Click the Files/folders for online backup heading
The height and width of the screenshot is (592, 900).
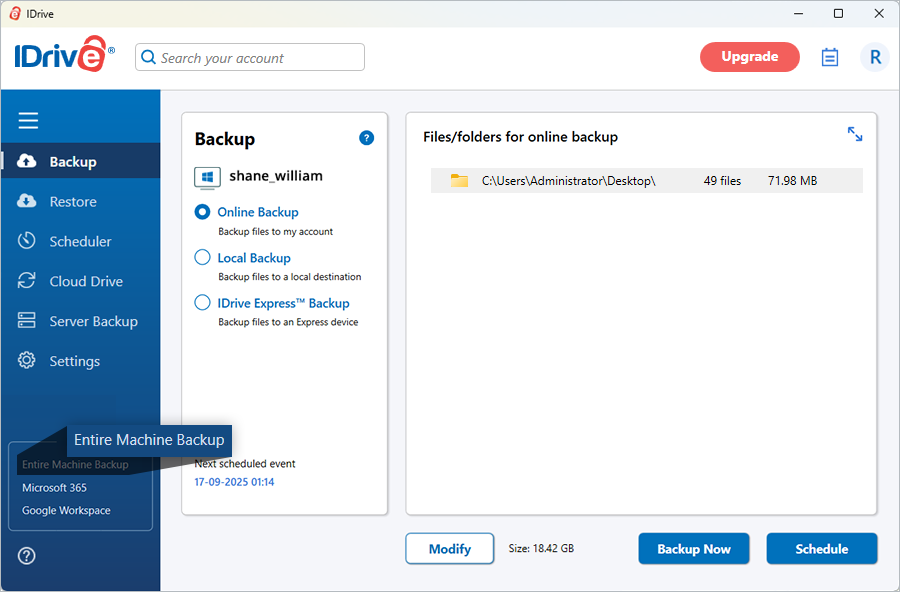[x=520, y=137]
